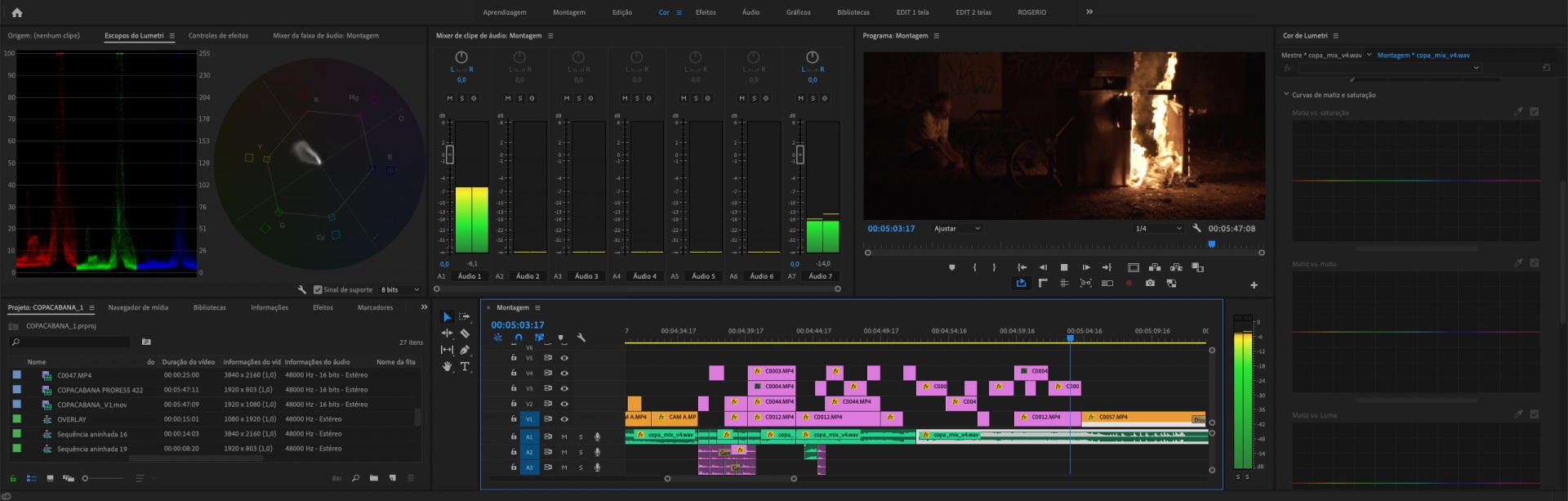Switch to the Áudio workspace tab
This screenshot has height=501, width=1568.
751,12
